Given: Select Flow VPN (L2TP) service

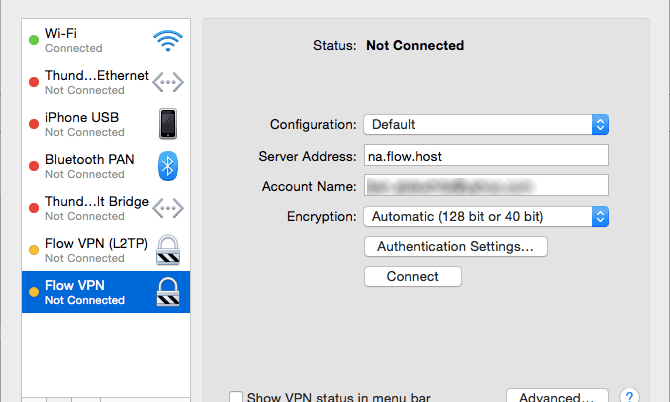Looking at the screenshot, I should pos(90,250).
